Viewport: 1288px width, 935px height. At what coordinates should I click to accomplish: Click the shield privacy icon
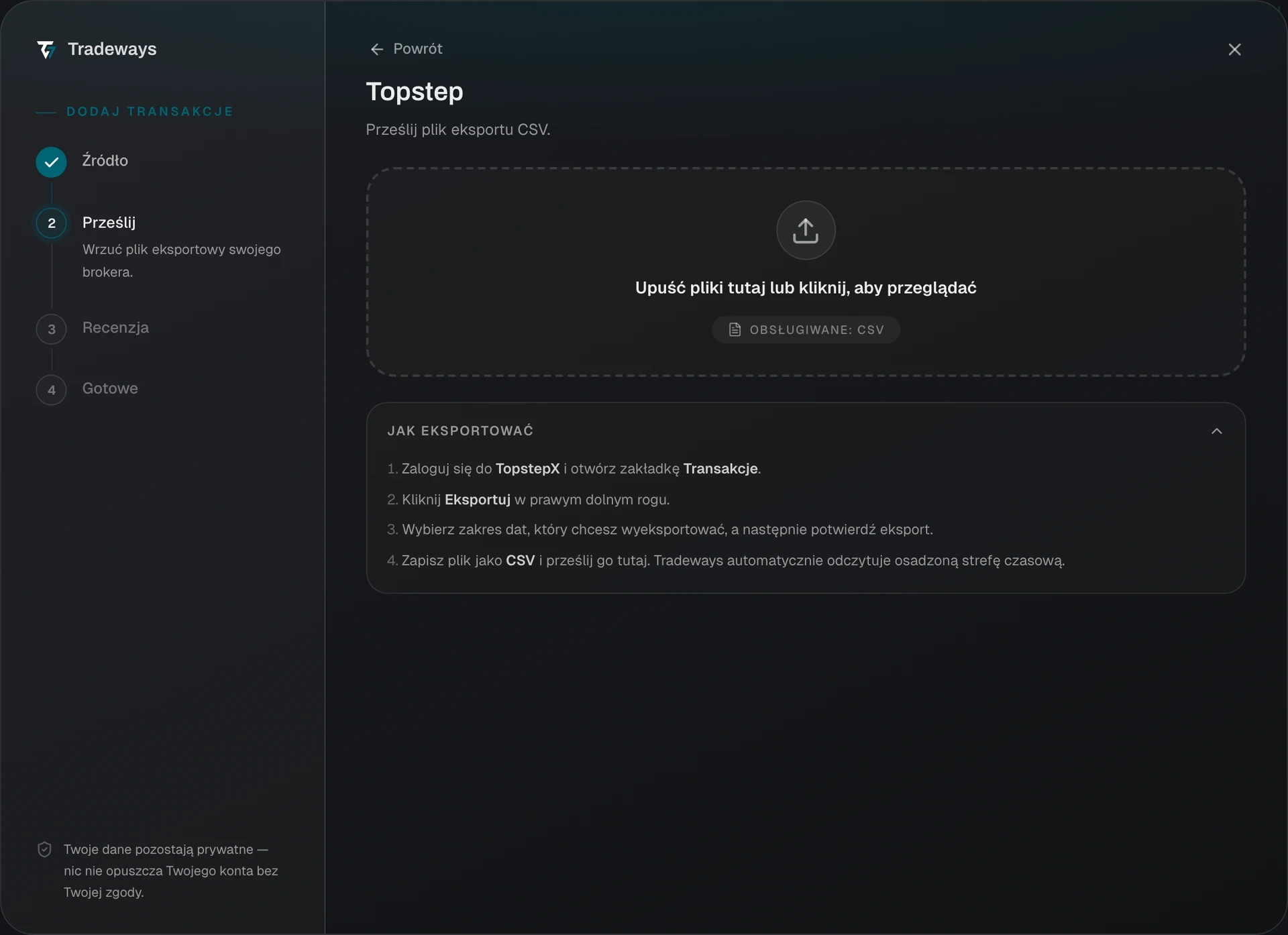(x=44, y=850)
